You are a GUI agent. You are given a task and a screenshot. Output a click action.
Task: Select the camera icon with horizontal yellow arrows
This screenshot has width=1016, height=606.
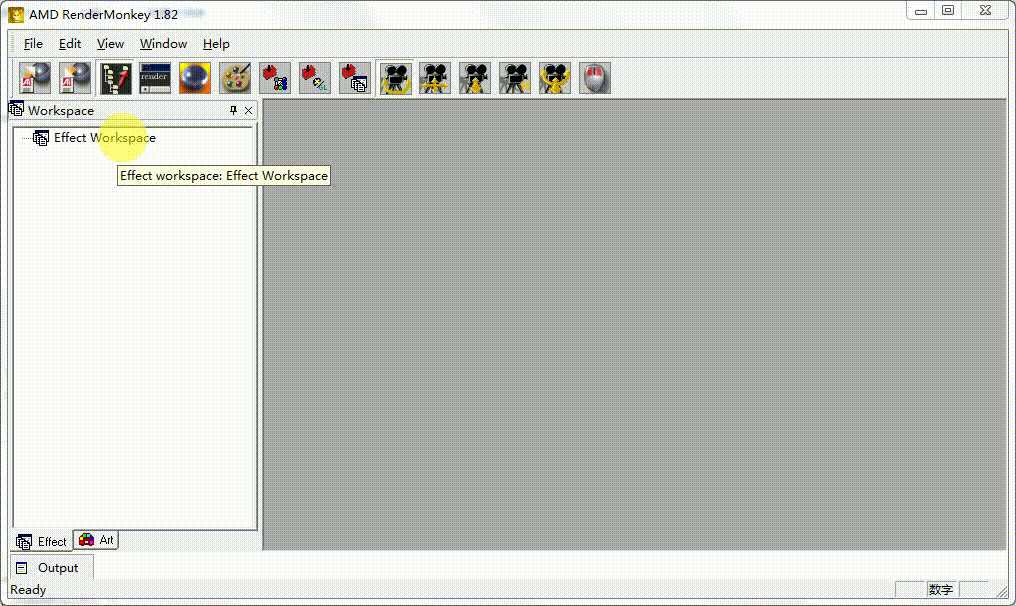pyautogui.click(x=435, y=78)
